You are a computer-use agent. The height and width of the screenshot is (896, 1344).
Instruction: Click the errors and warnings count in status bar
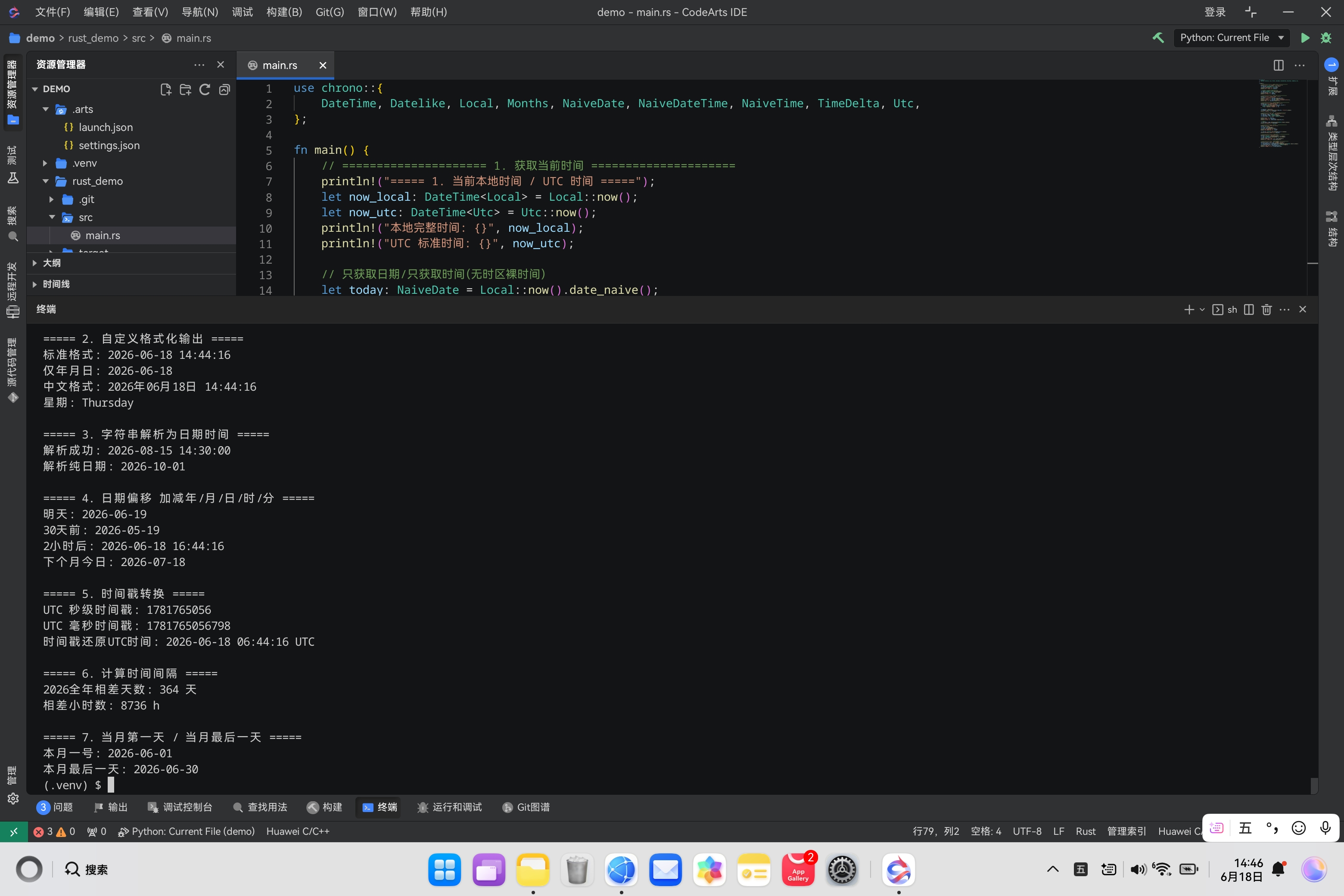(x=54, y=831)
